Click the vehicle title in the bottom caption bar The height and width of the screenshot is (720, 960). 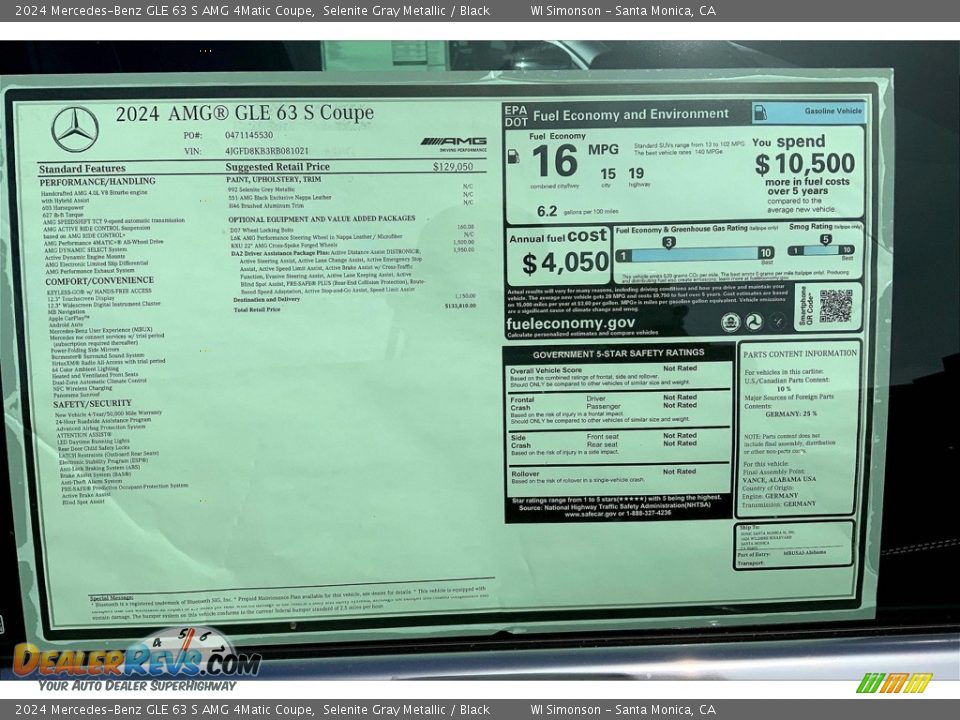252,710
